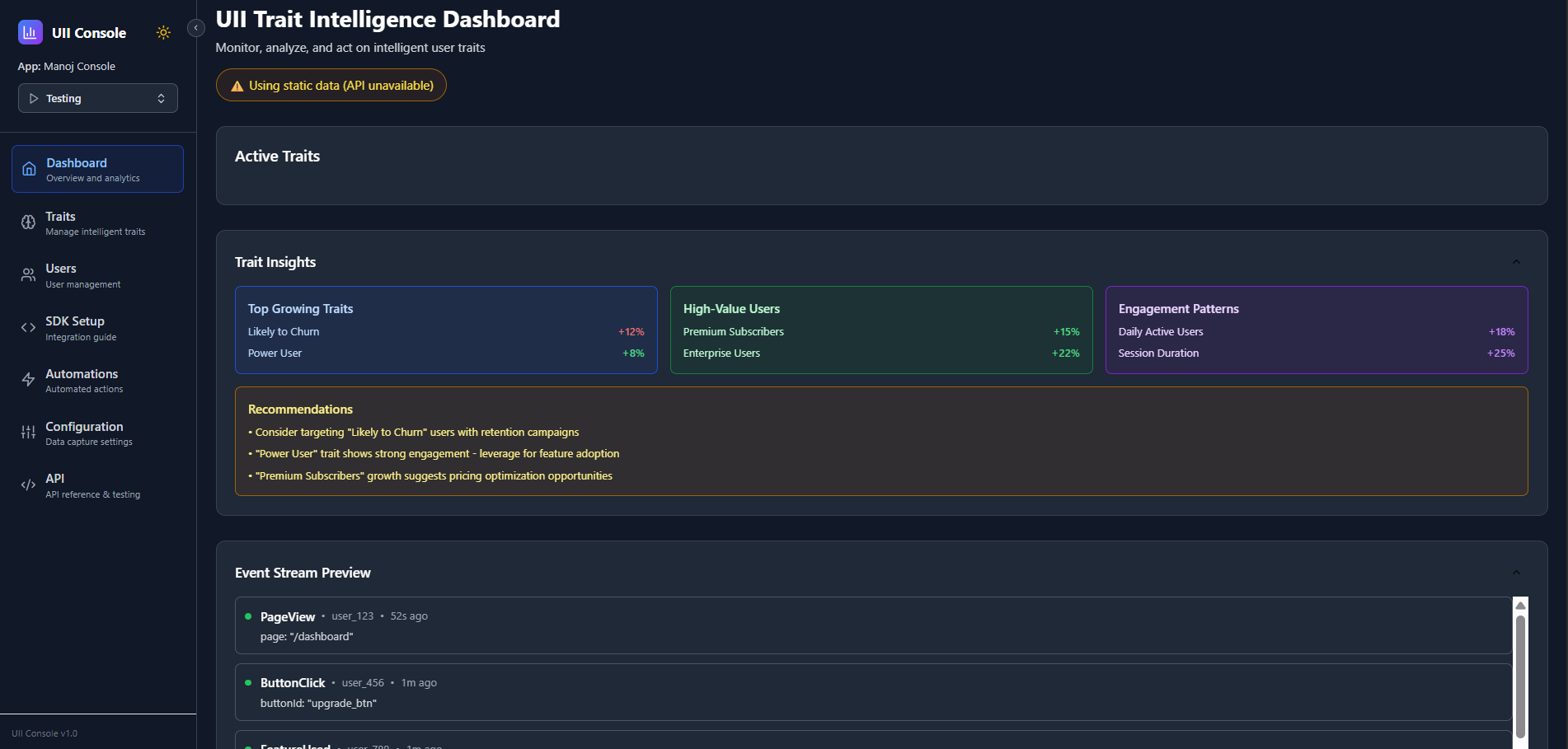Select the Top Growing Traits card
1568x749 pixels.
coord(446,330)
